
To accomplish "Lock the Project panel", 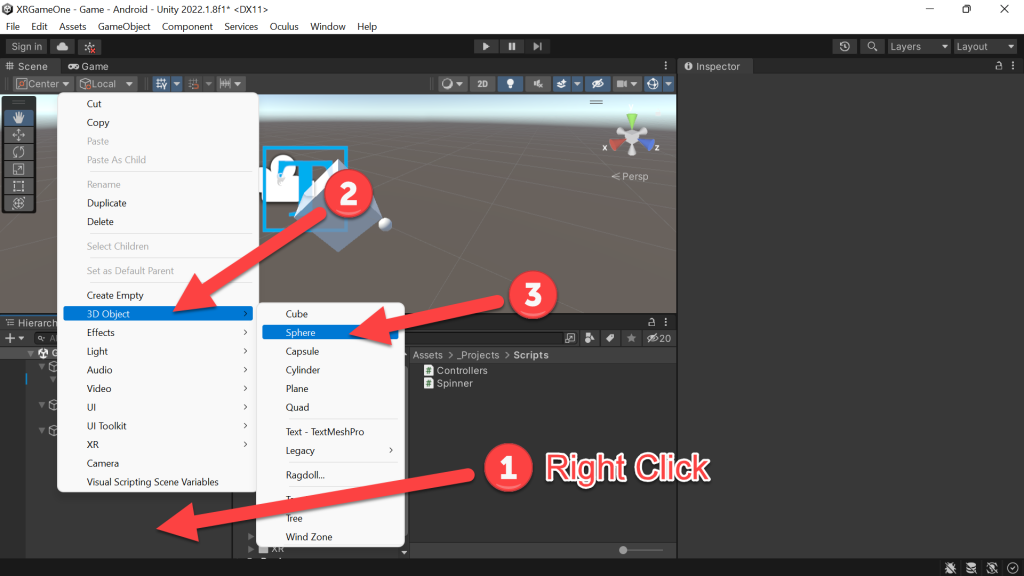I will coord(651,322).
